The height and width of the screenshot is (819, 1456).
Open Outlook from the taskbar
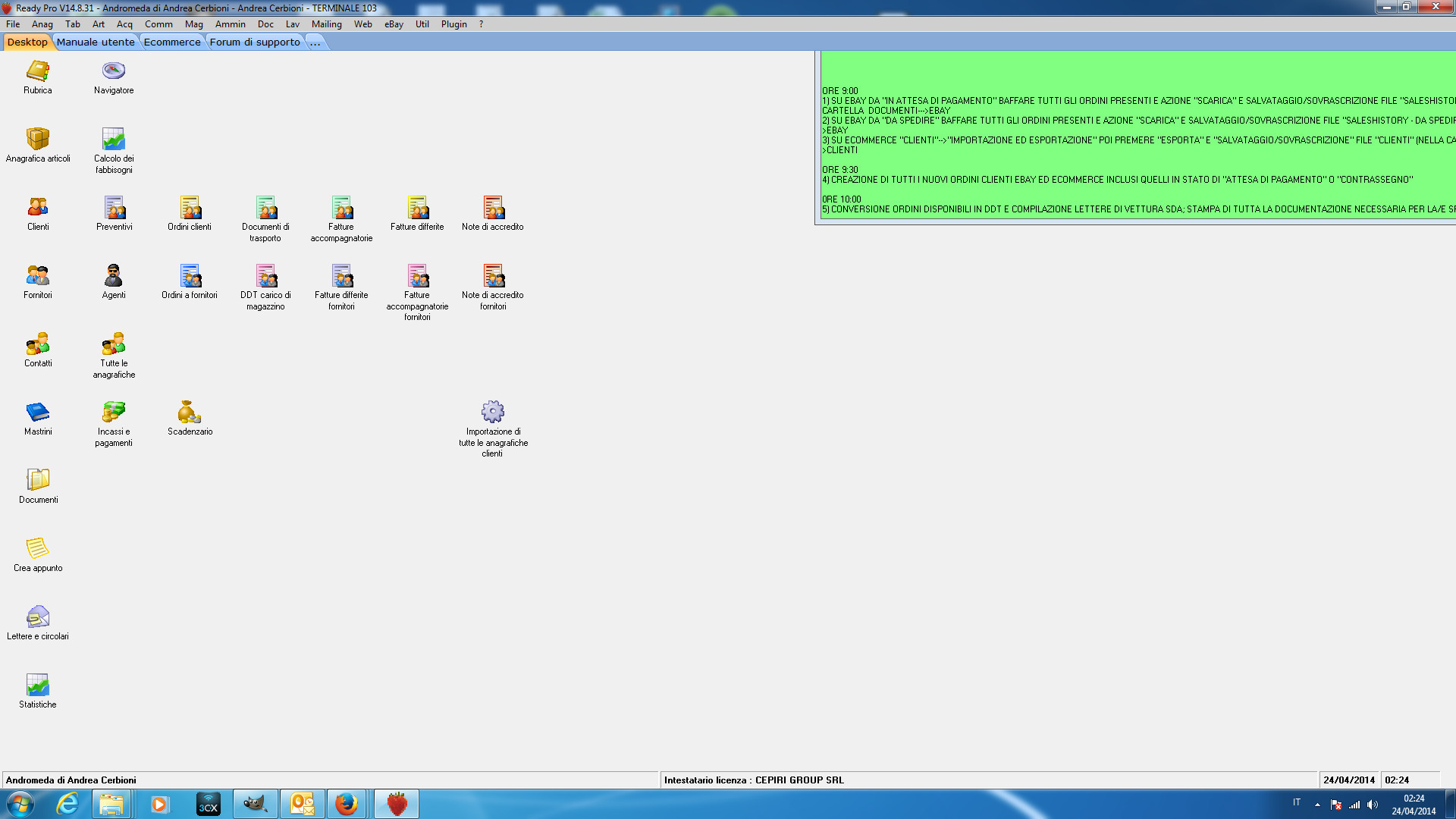(x=302, y=804)
